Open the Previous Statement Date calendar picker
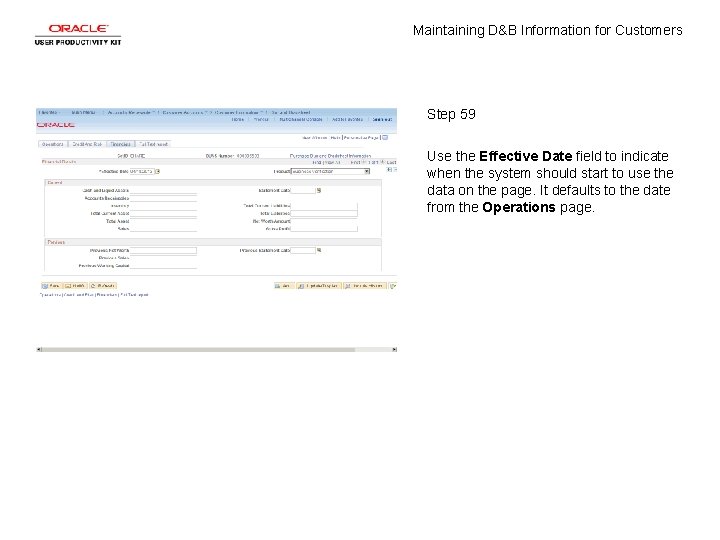 click(x=319, y=250)
